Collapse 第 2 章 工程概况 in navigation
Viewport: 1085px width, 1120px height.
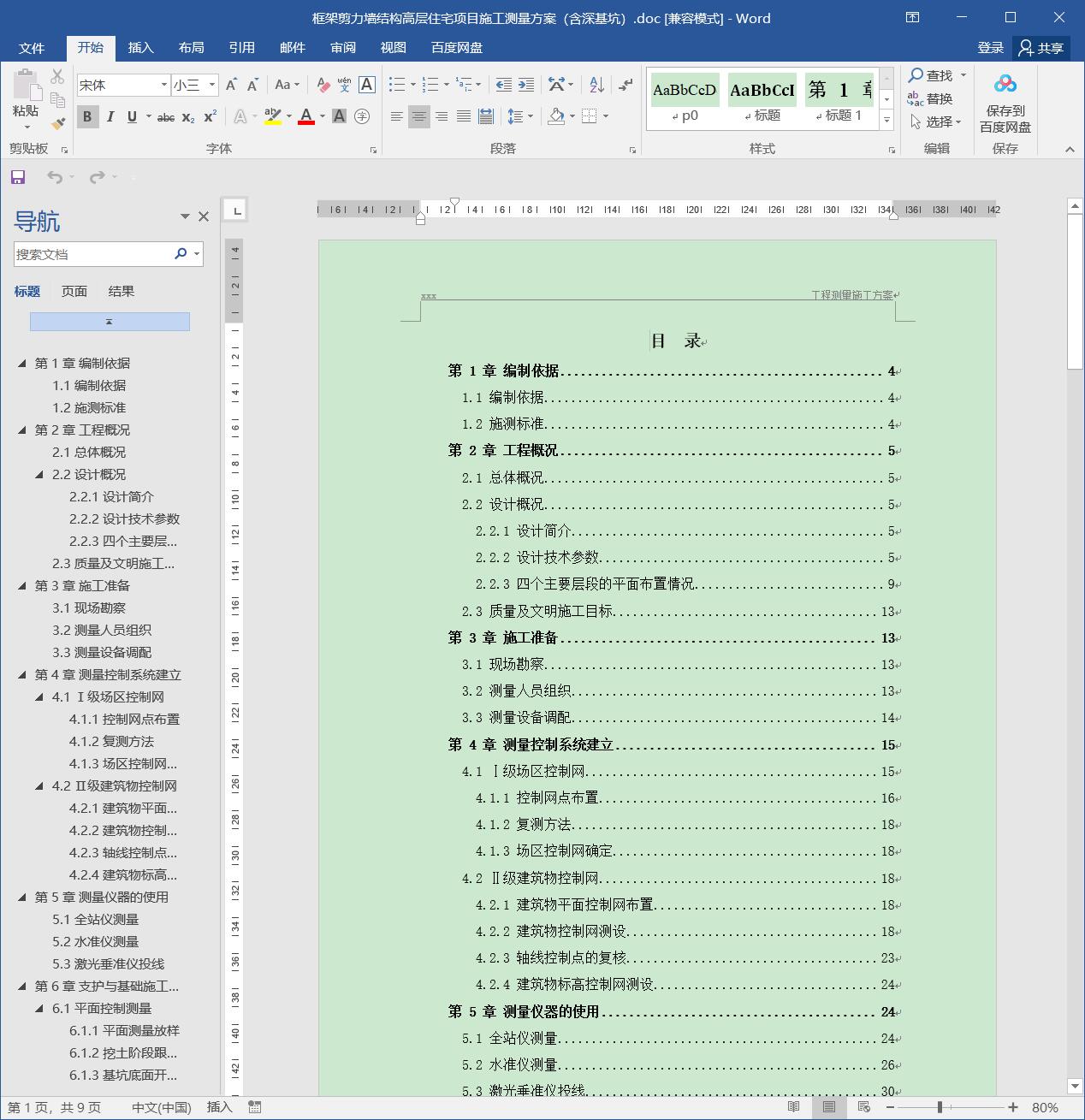(x=22, y=430)
